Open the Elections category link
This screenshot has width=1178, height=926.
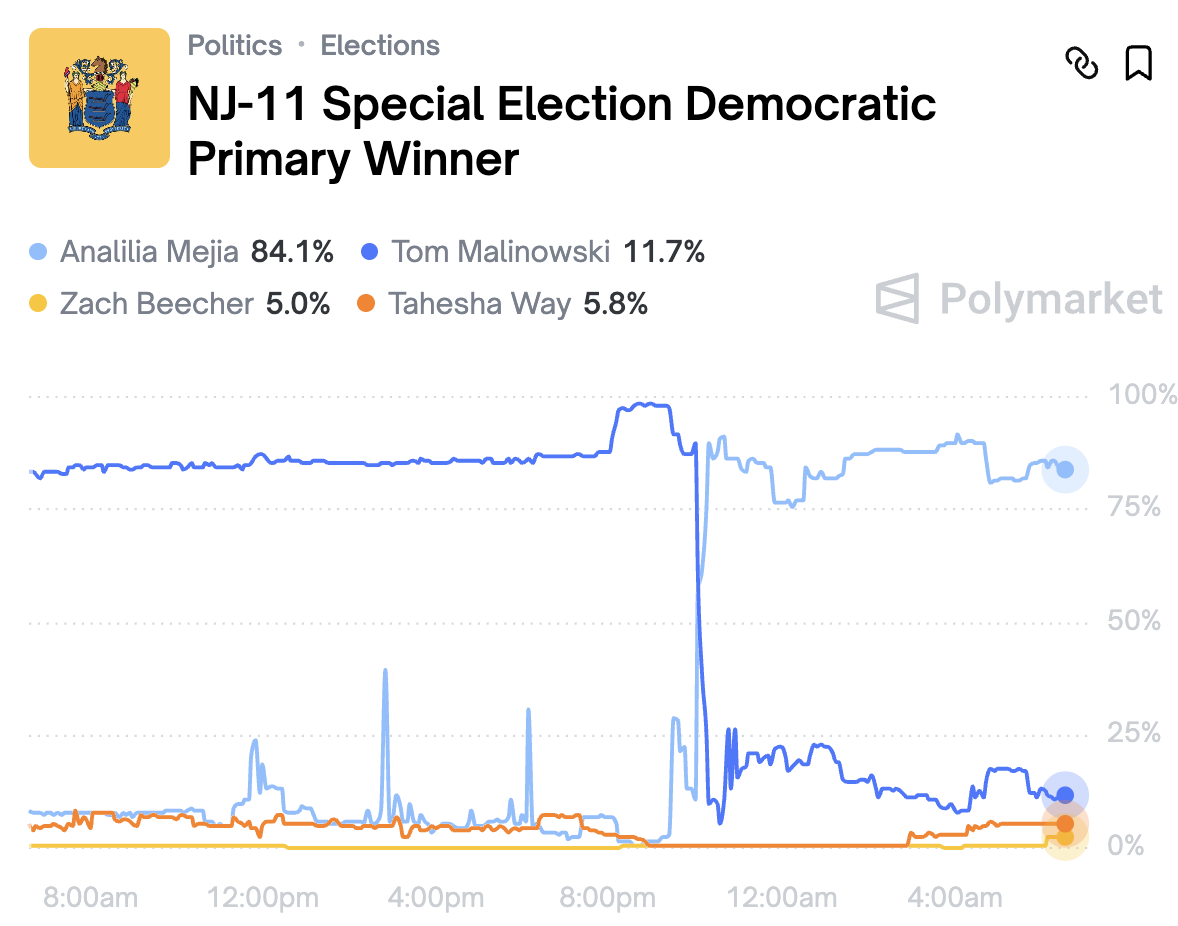pos(380,46)
